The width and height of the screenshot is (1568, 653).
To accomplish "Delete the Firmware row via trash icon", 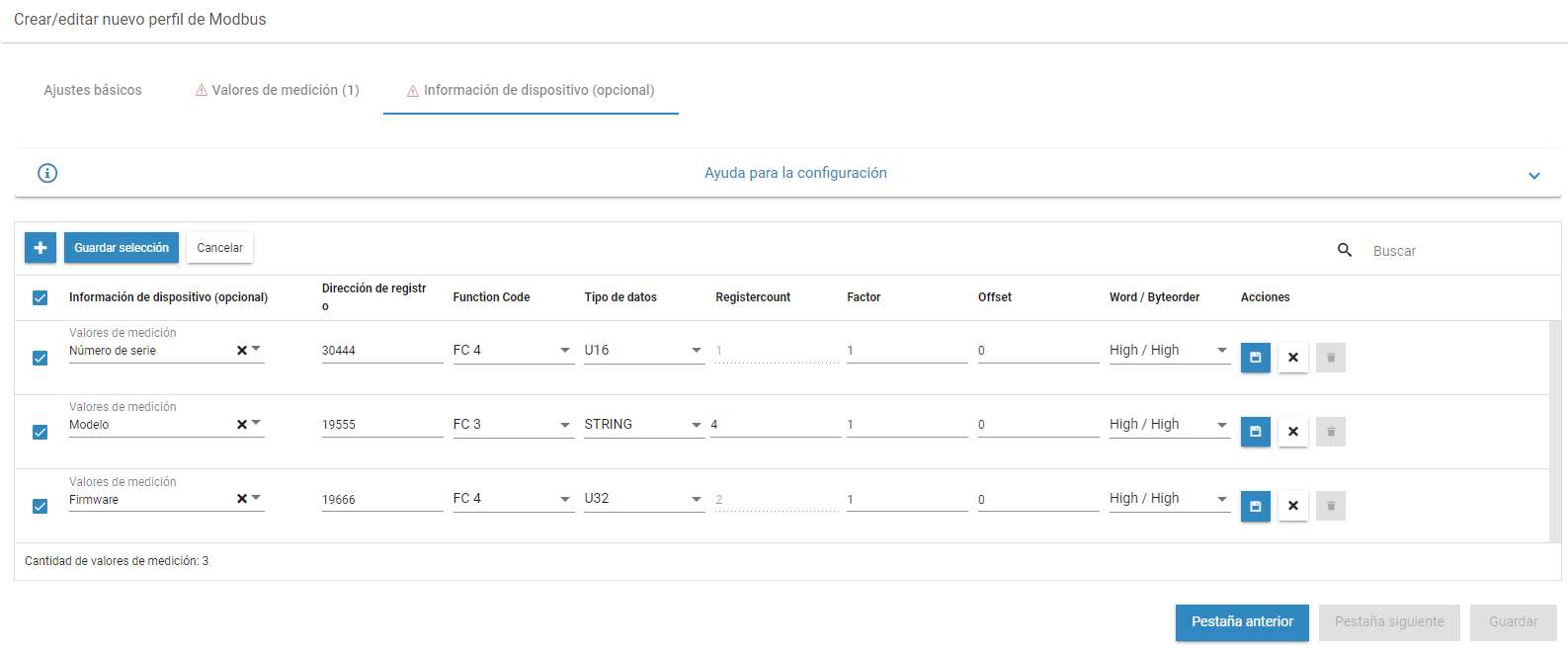I will pos(1330,506).
